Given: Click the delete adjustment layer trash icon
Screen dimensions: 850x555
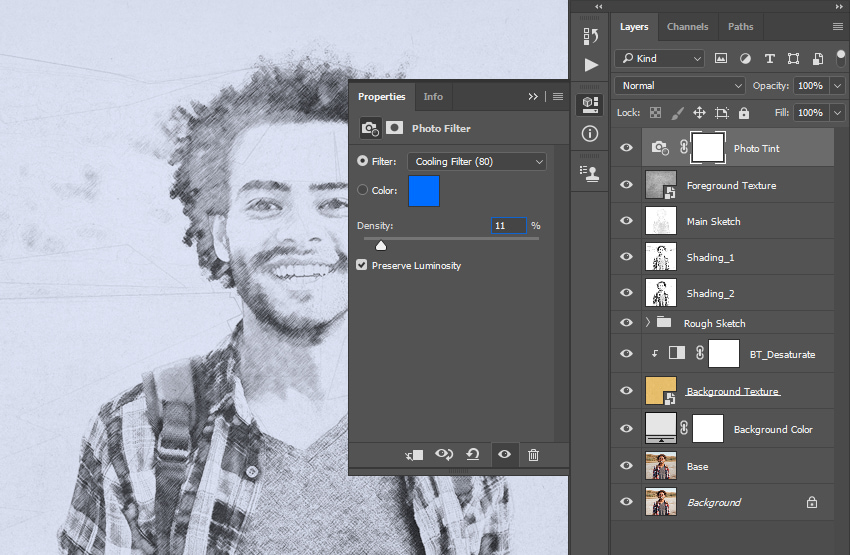Looking at the screenshot, I should click(x=533, y=455).
